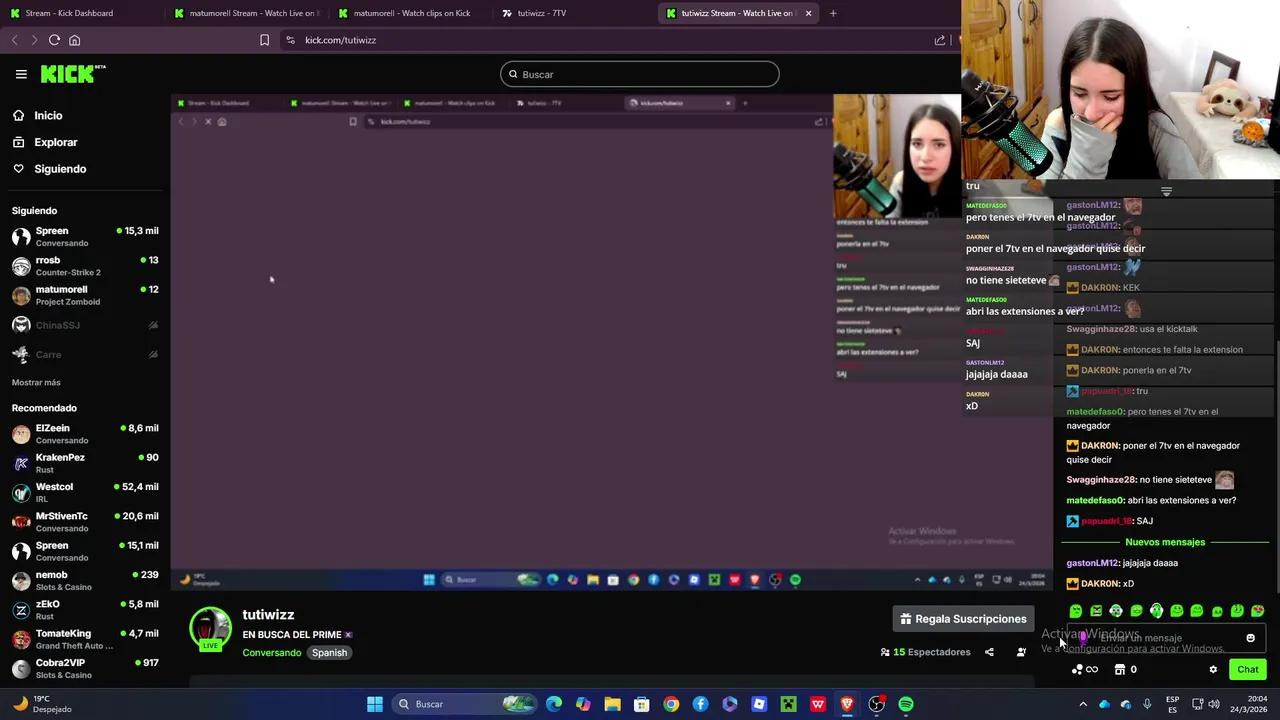
Task: Open TomateKing Grand Theft Auto channel
Action: tap(85, 639)
